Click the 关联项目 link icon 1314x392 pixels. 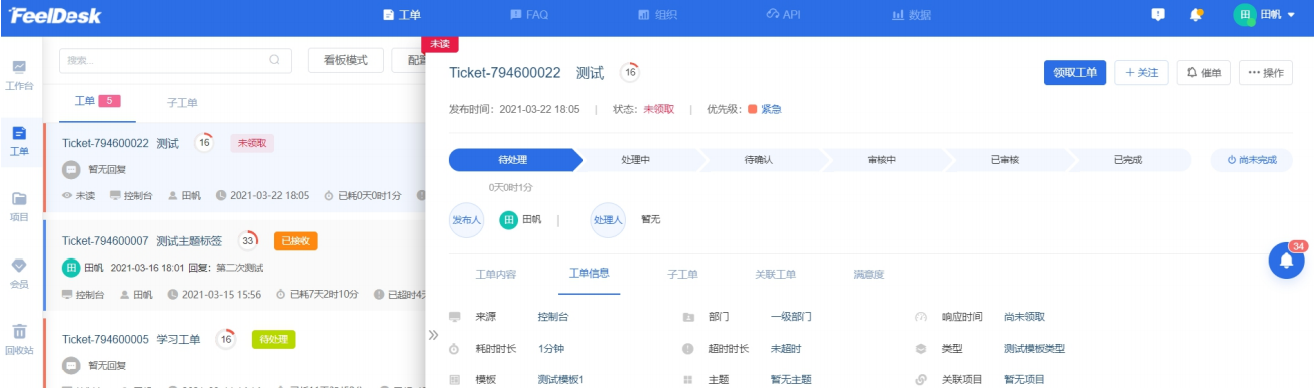point(921,380)
